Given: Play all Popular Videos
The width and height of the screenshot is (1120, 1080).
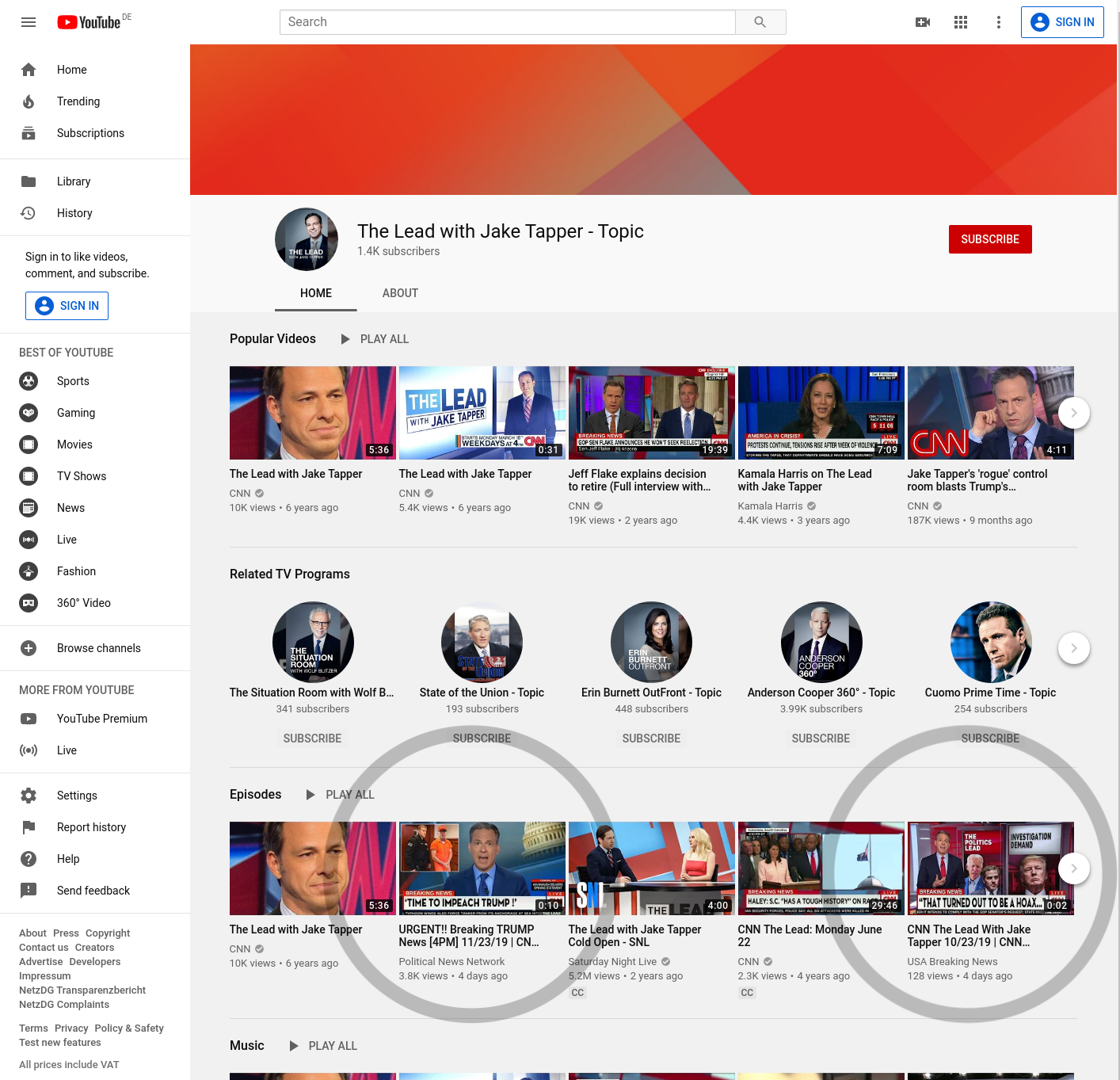Looking at the screenshot, I should (x=375, y=339).
